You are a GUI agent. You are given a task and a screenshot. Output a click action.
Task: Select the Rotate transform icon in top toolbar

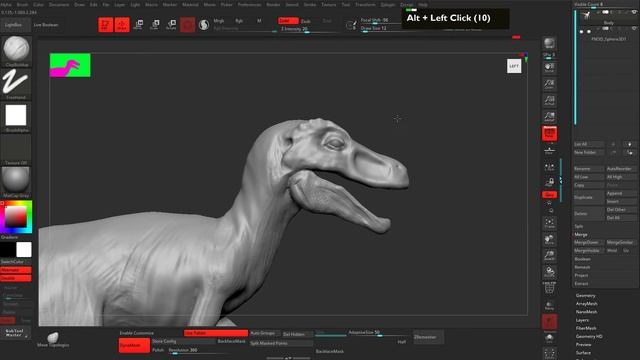pyautogui.click(x=171, y=25)
